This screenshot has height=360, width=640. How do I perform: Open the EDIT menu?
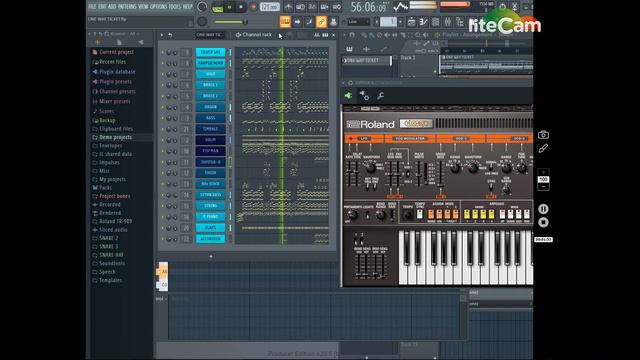[102, 7]
